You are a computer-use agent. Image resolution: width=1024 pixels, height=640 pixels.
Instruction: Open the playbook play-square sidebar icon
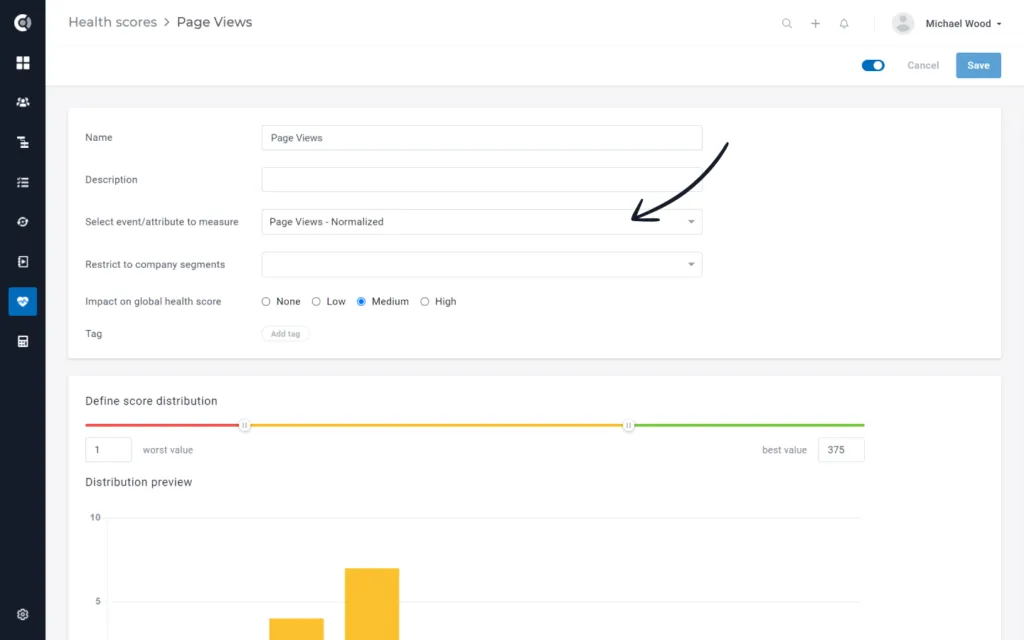[23, 262]
